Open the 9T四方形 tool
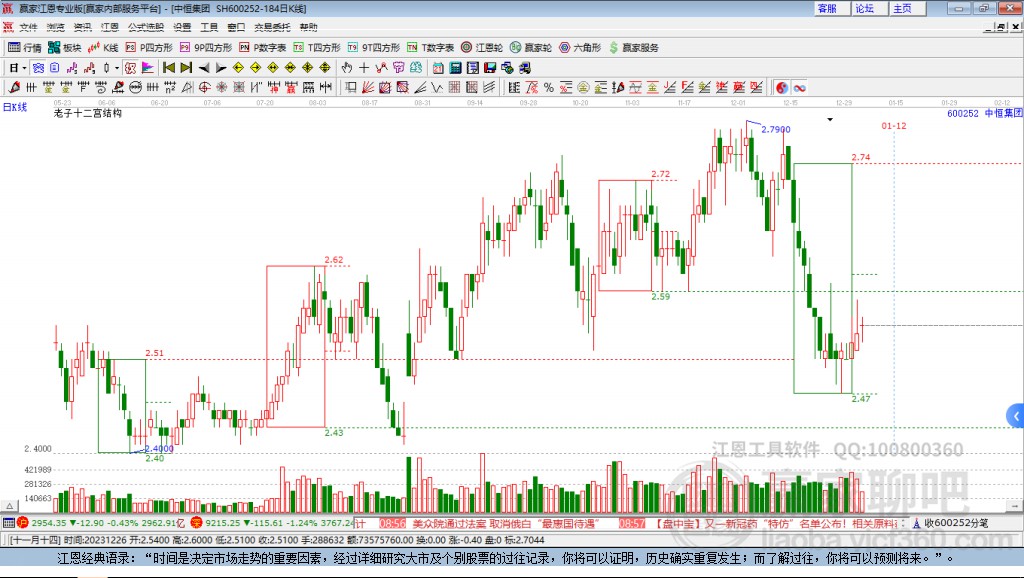 [374, 48]
